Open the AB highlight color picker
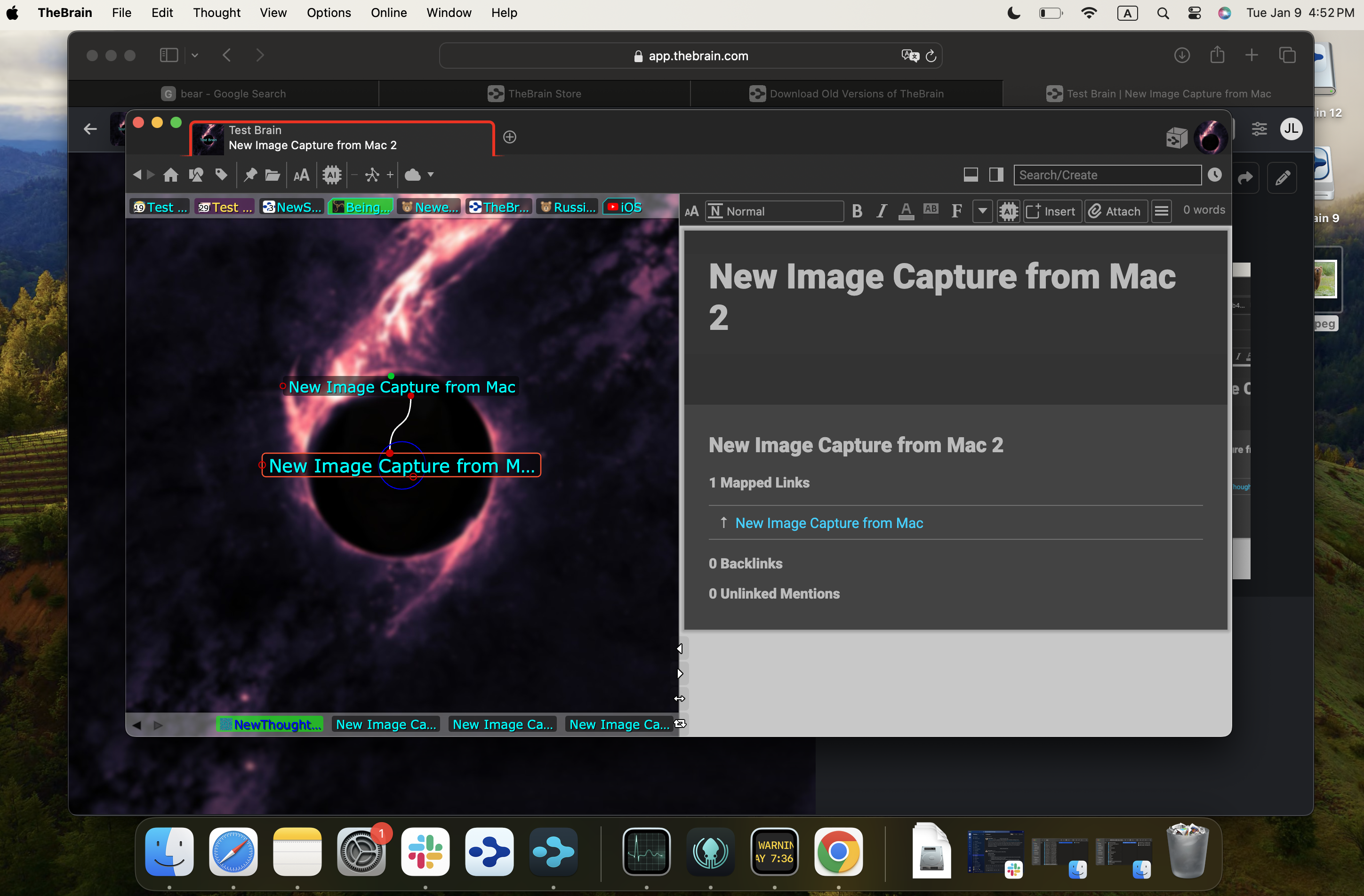The width and height of the screenshot is (1364, 896). (x=931, y=210)
